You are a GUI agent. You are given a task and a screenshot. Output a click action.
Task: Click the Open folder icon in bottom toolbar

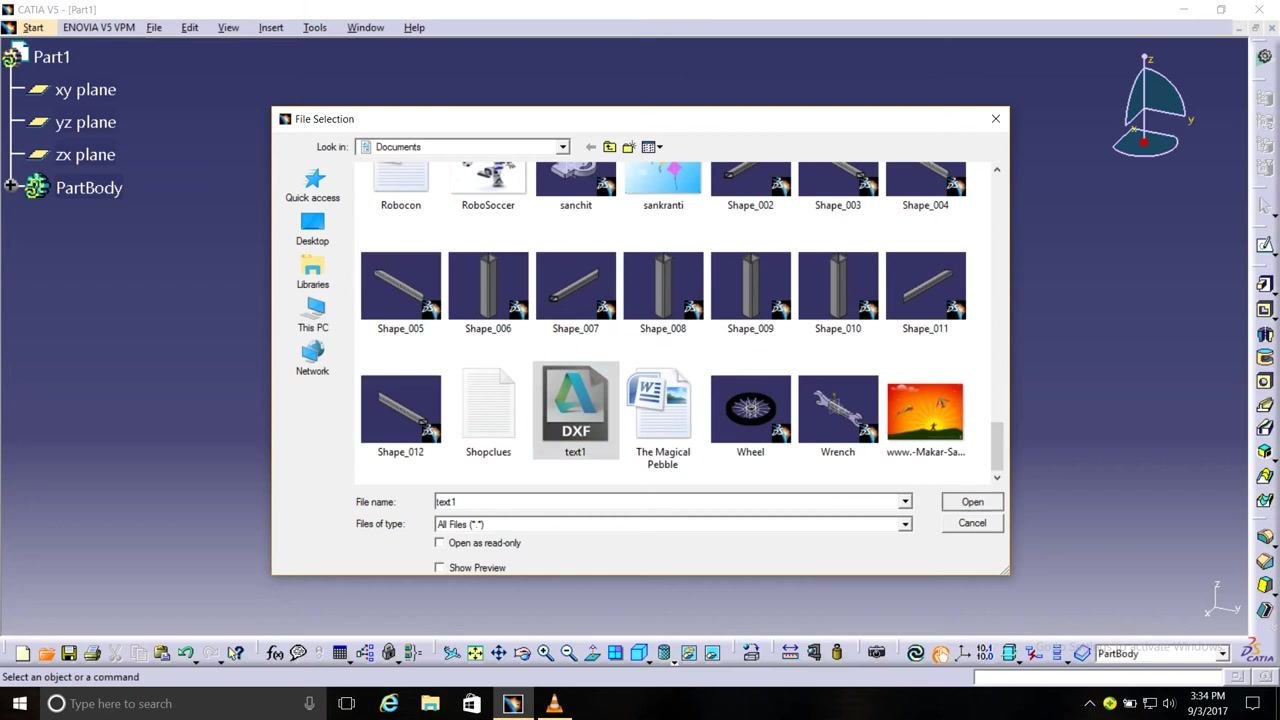coord(46,653)
